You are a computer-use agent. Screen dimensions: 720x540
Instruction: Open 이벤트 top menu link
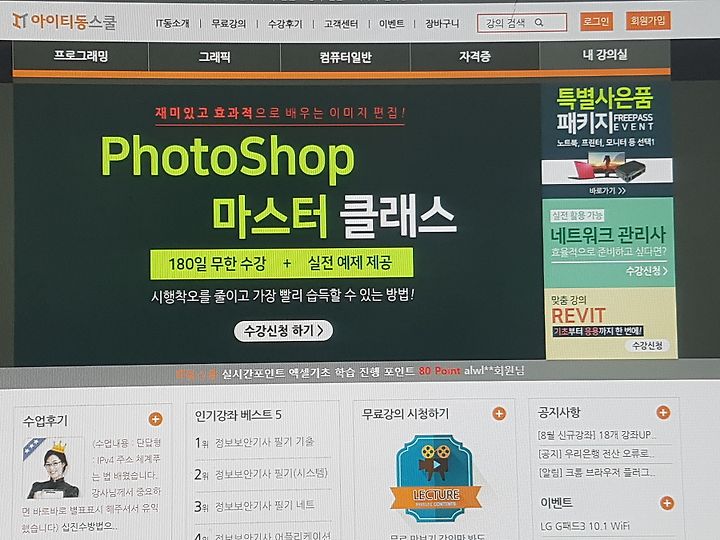click(x=392, y=23)
